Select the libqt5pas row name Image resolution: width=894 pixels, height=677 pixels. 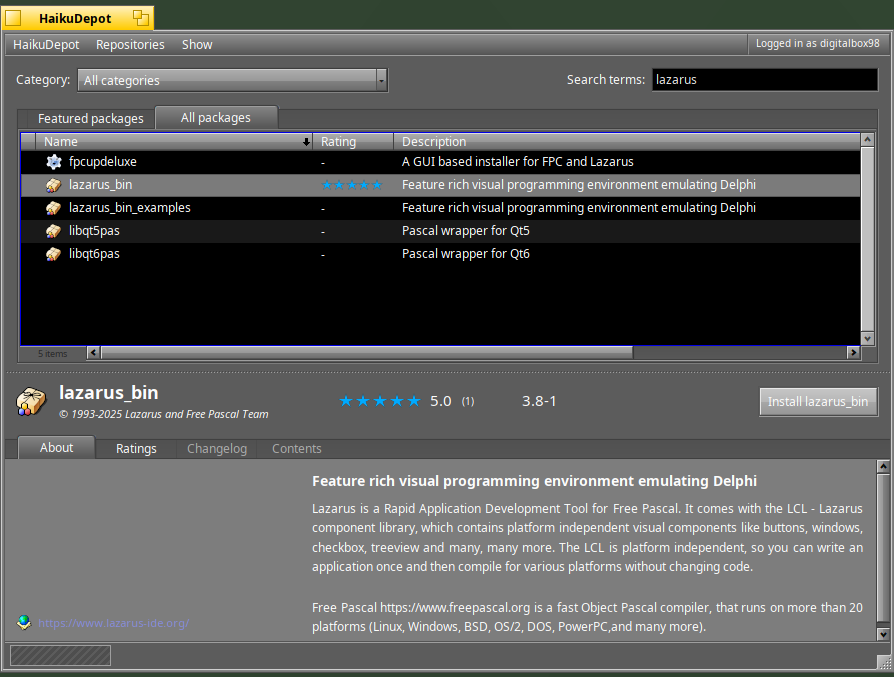pyautogui.click(x=94, y=231)
